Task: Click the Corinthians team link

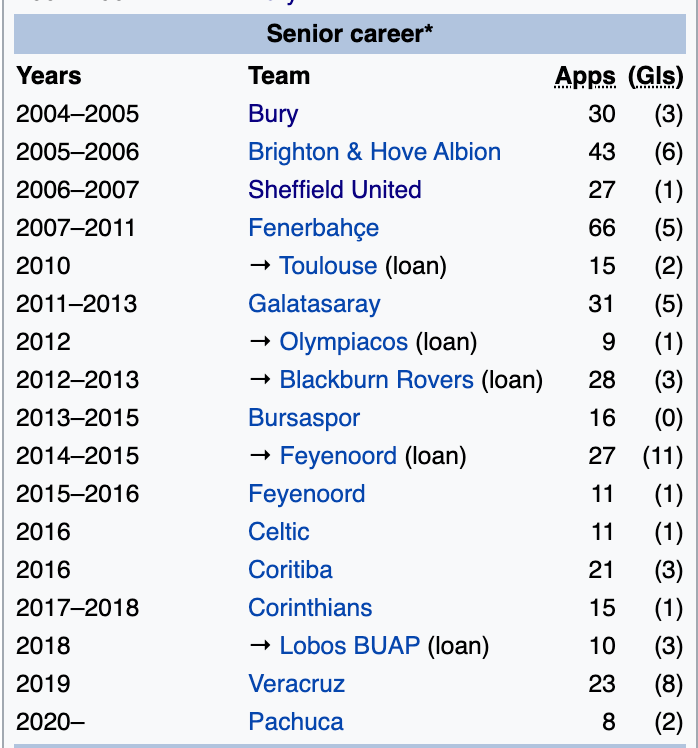Action: 310,608
